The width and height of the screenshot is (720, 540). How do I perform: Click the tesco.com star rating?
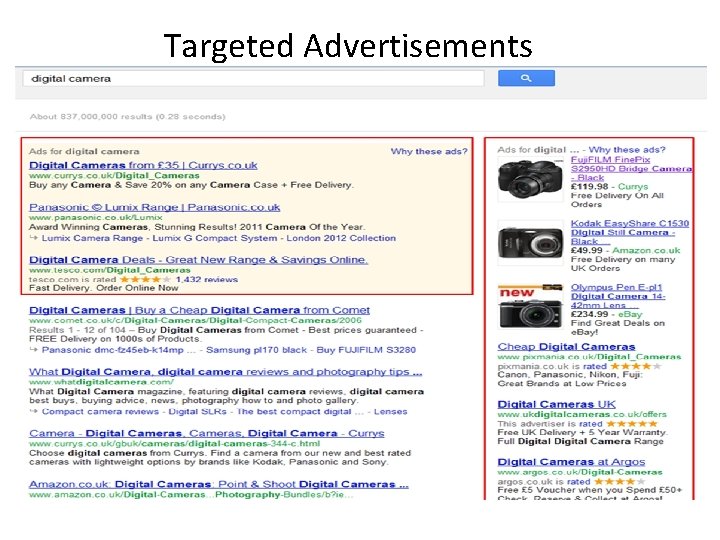pyautogui.click(x=145, y=279)
